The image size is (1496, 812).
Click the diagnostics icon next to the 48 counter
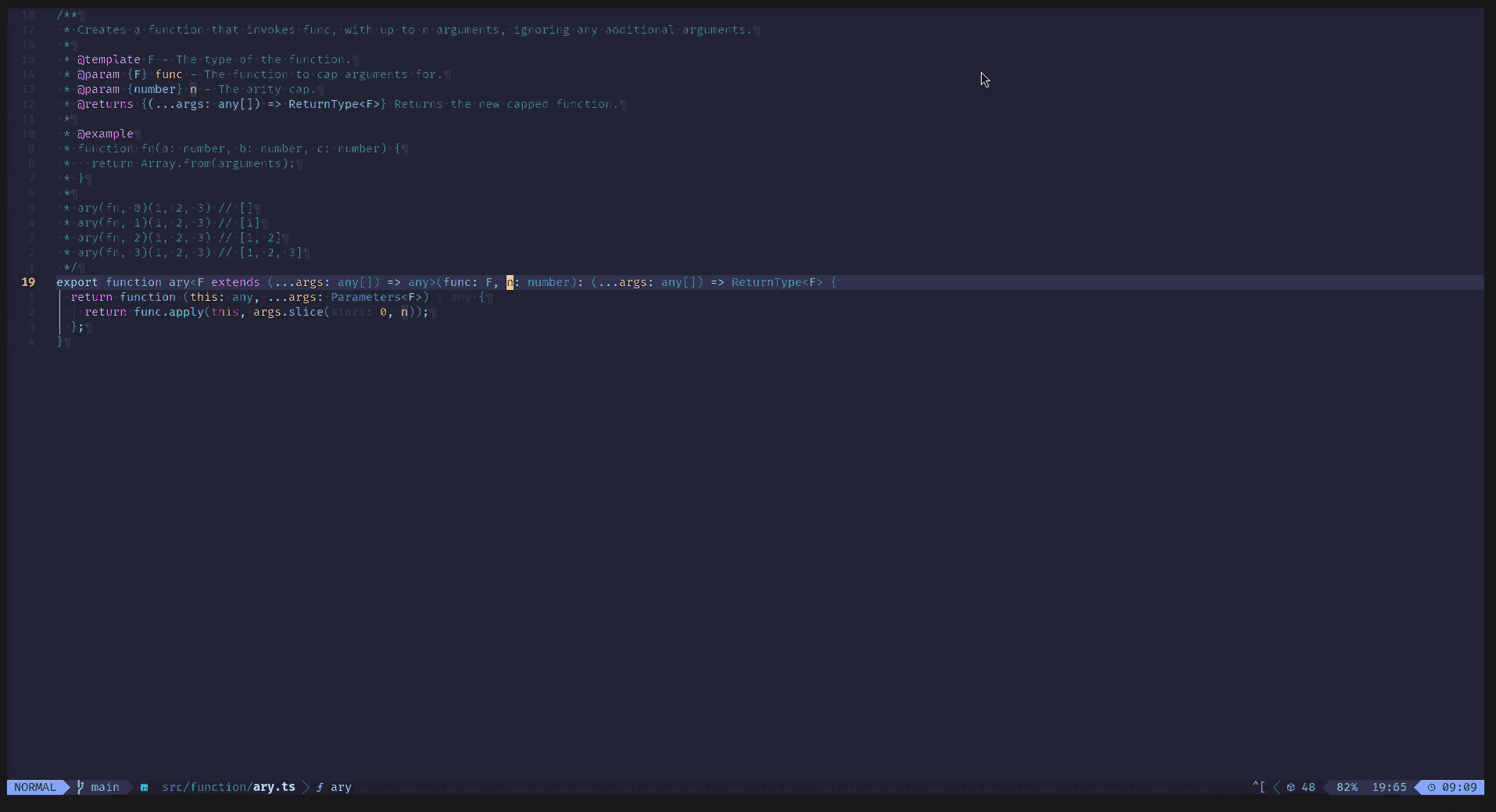point(1290,787)
